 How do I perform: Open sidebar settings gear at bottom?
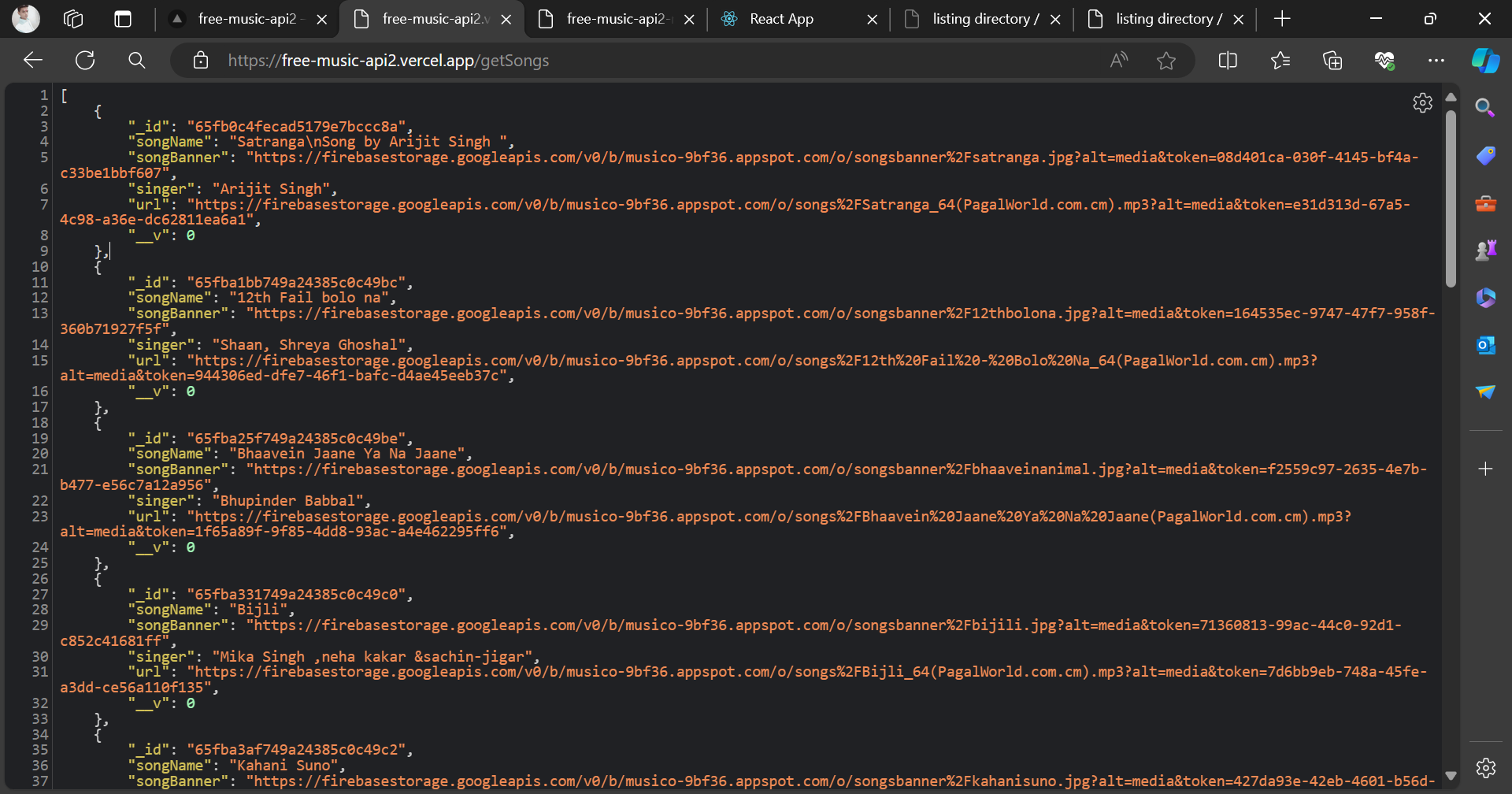tap(1485, 768)
